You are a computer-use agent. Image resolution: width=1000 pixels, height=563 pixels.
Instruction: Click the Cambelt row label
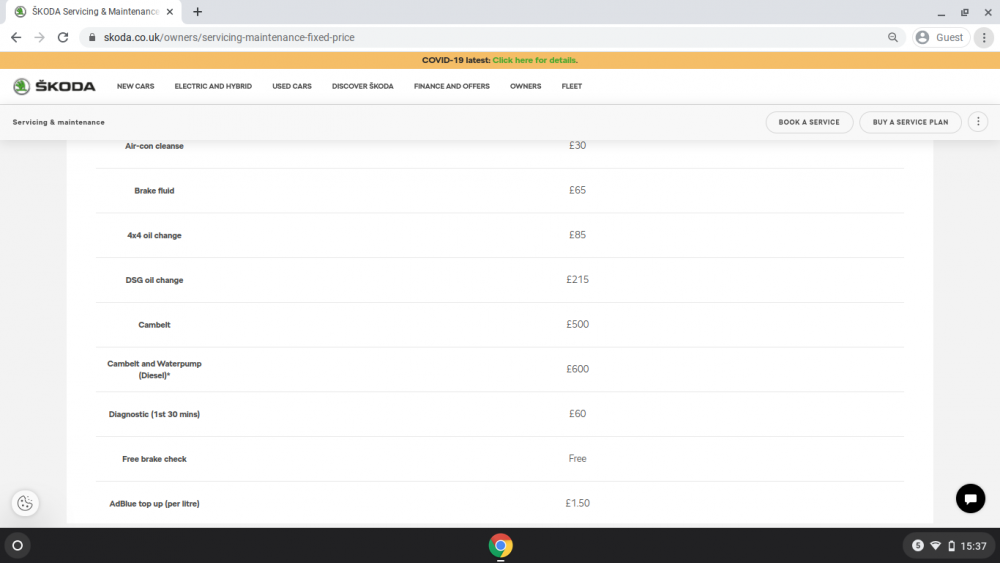click(x=154, y=325)
